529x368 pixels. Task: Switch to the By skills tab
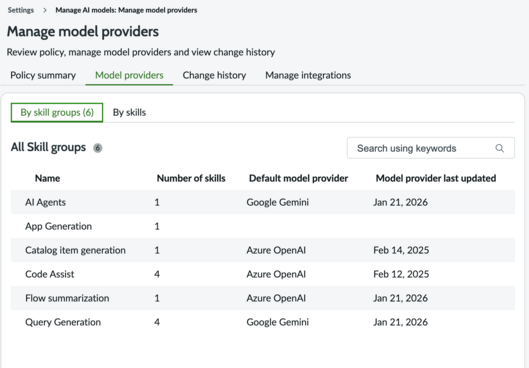(x=129, y=112)
